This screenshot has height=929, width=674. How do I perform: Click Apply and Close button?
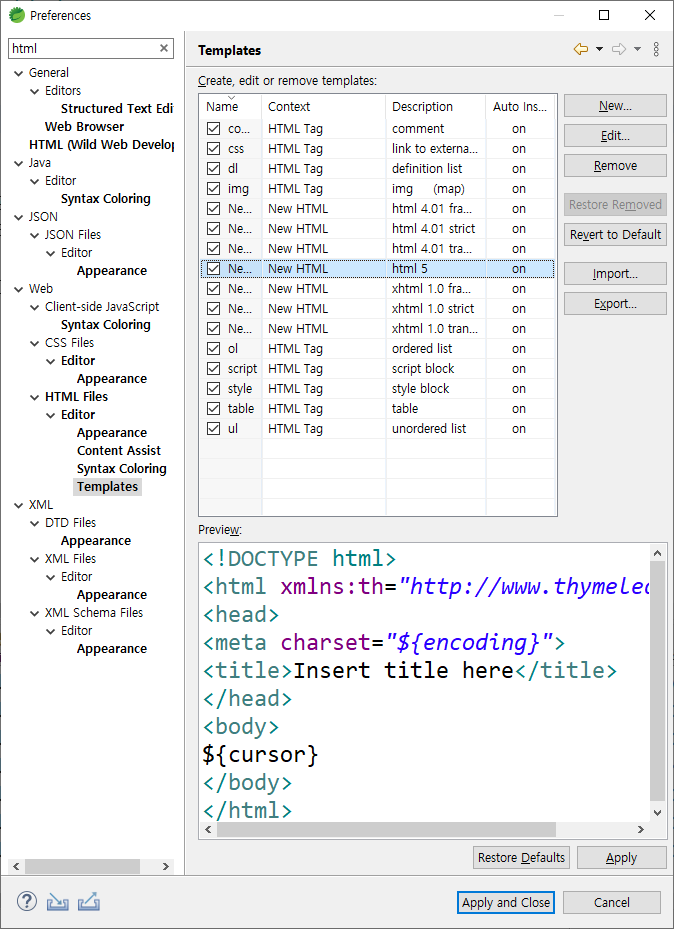[506, 902]
